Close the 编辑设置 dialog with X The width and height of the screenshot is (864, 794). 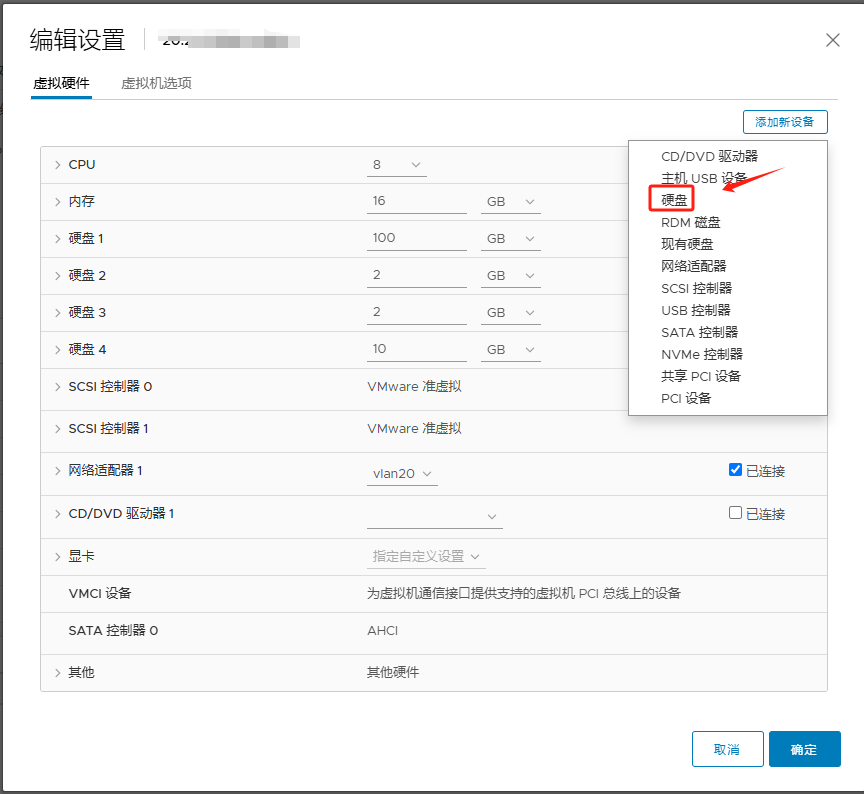point(833,40)
